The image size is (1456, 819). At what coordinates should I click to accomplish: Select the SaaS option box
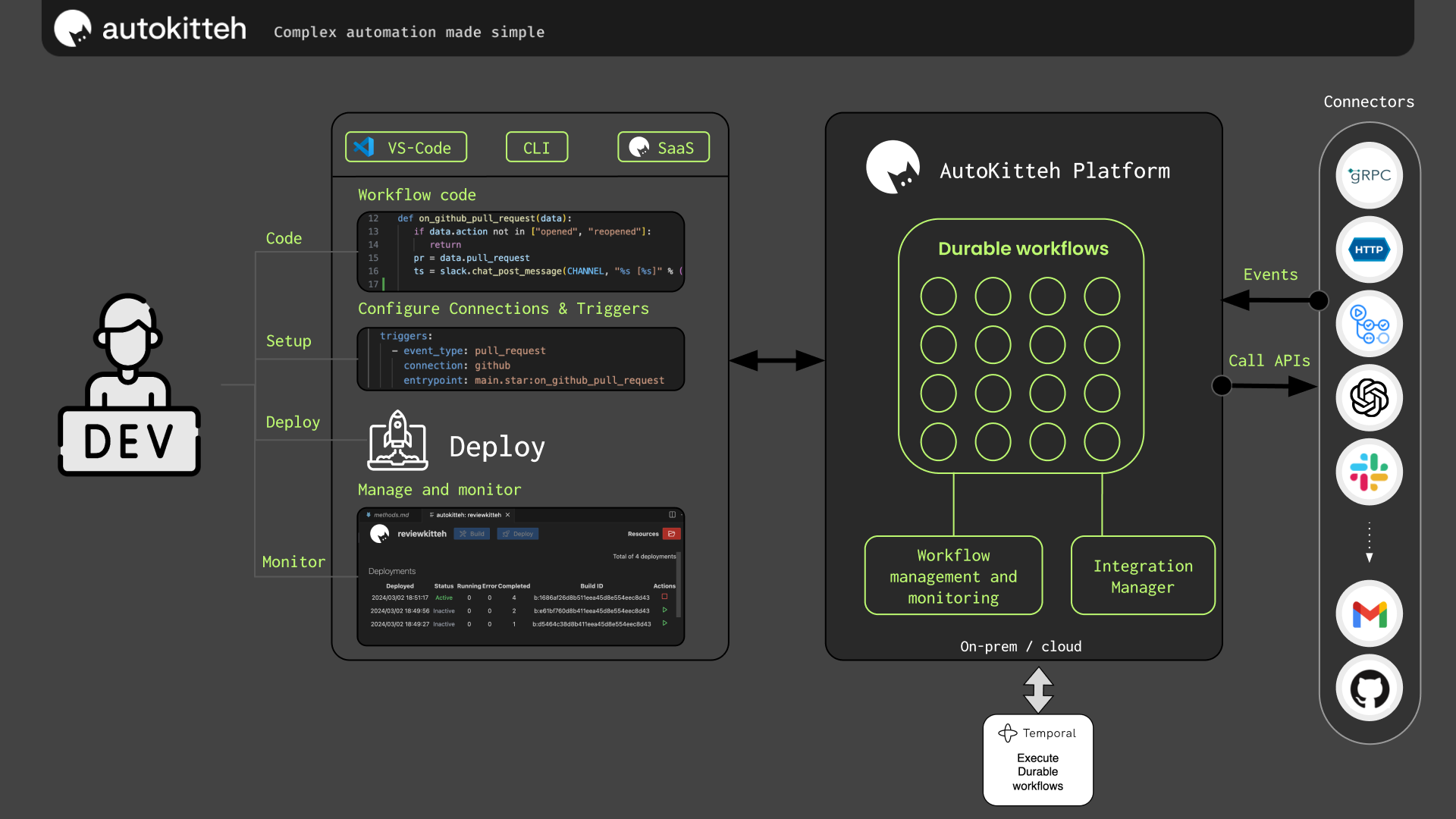click(x=664, y=147)
